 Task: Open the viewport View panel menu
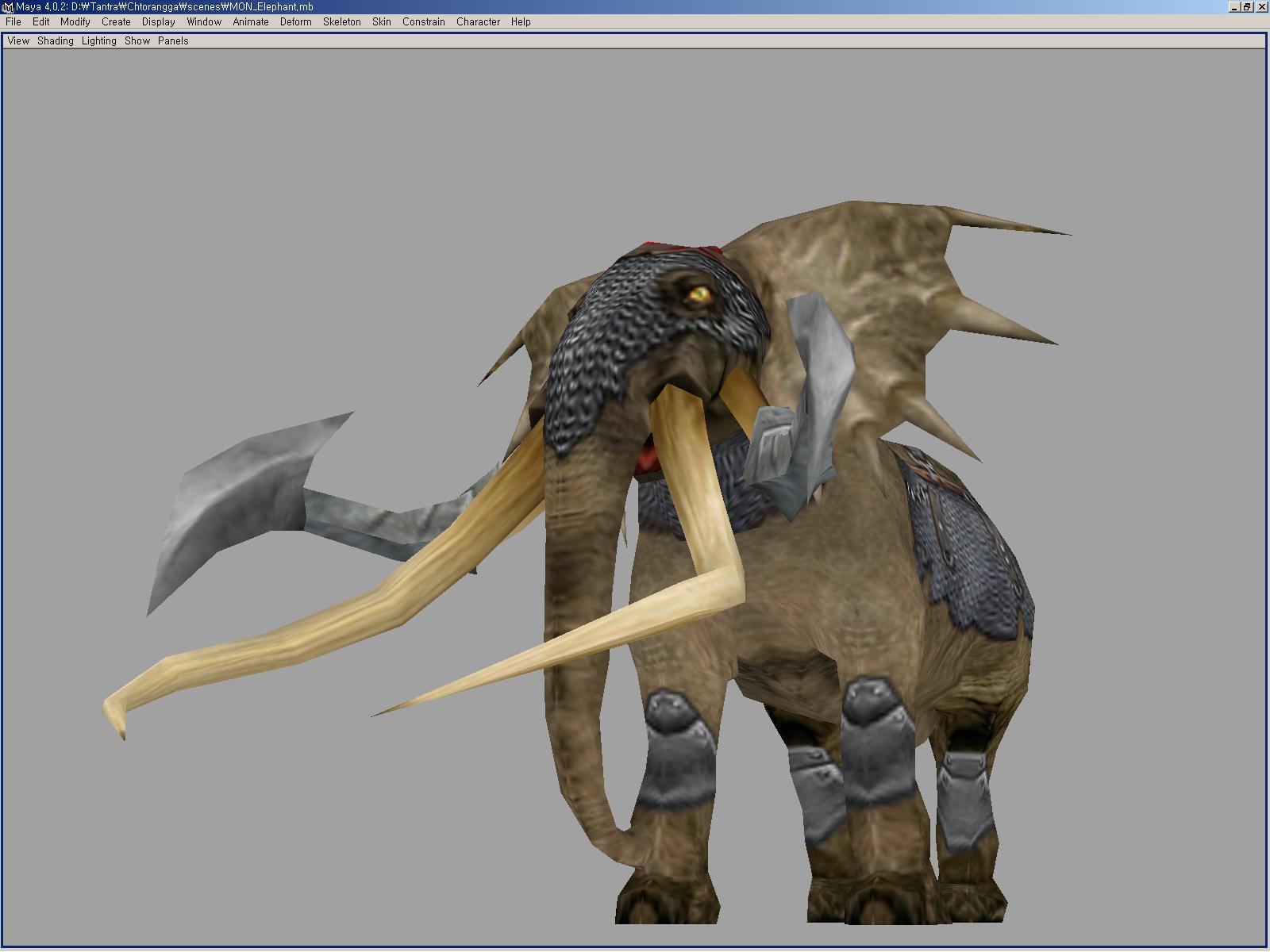click(x=18, y=40)
